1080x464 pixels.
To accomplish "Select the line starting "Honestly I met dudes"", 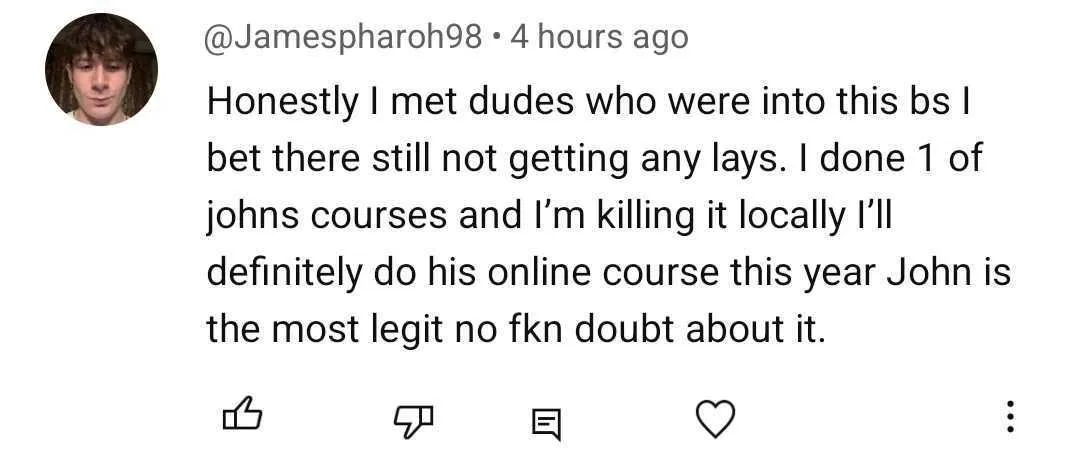I will [589, 103].
